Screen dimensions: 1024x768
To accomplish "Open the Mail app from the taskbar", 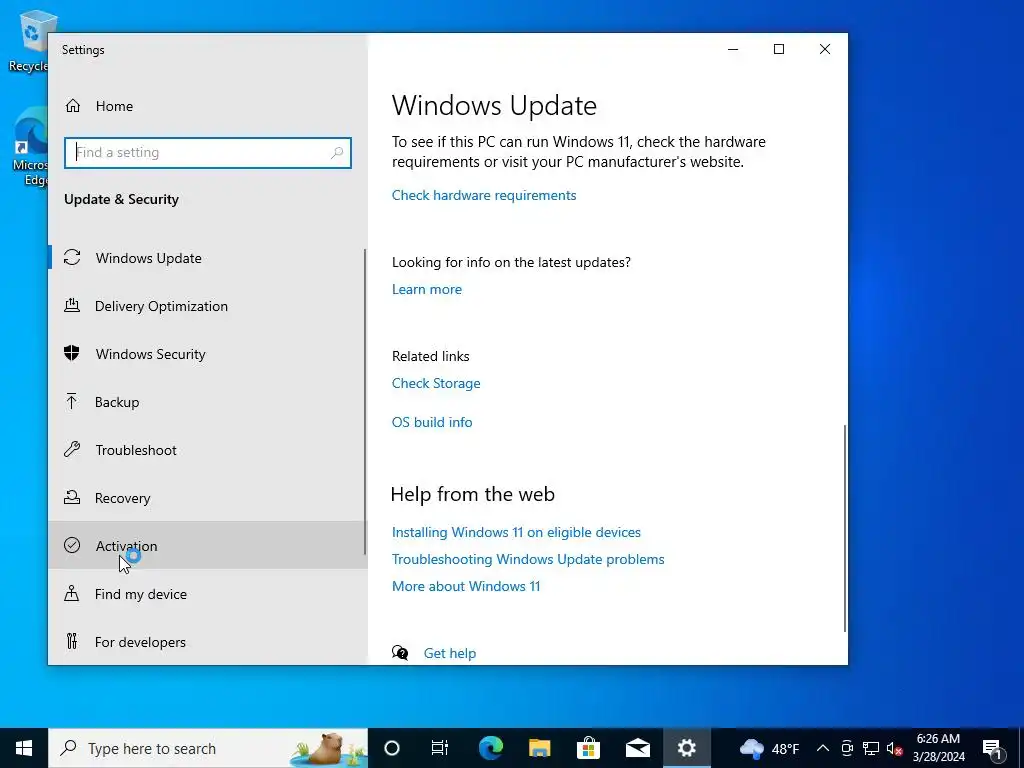I will [637, 748].
